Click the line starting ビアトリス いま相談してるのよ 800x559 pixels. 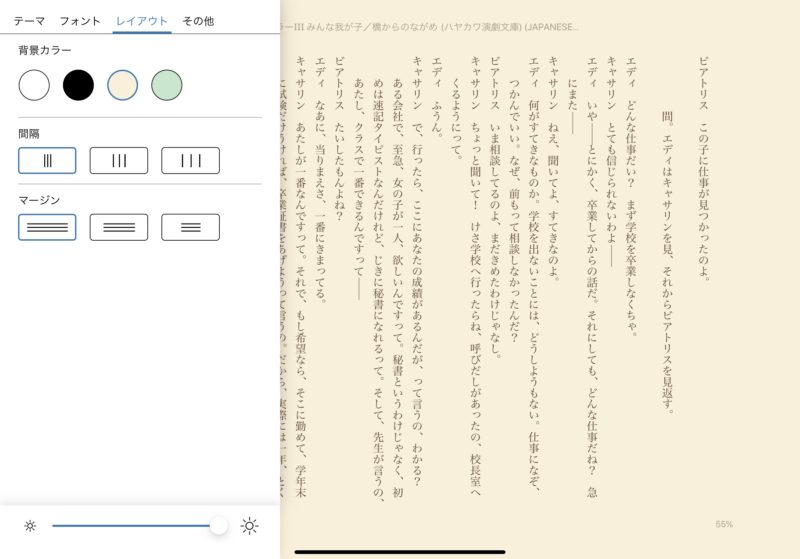coord(495,207)
